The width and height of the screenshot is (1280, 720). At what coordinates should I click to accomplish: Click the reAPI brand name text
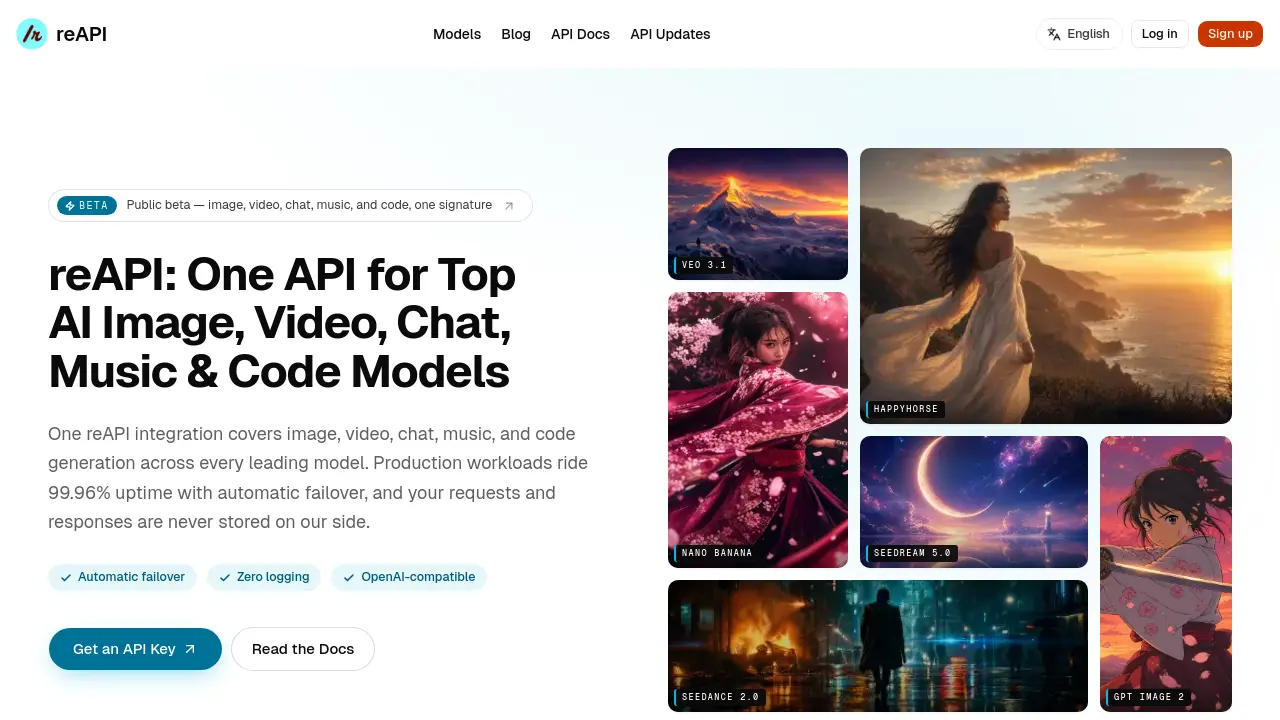point(81,34)
